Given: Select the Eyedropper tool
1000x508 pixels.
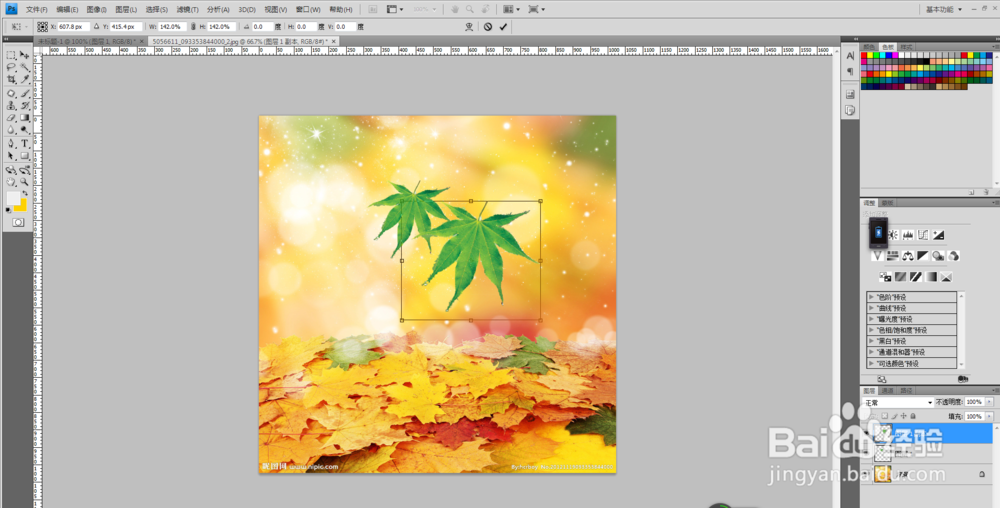Looking at the screenshot, I should click(x=24, y=79).
